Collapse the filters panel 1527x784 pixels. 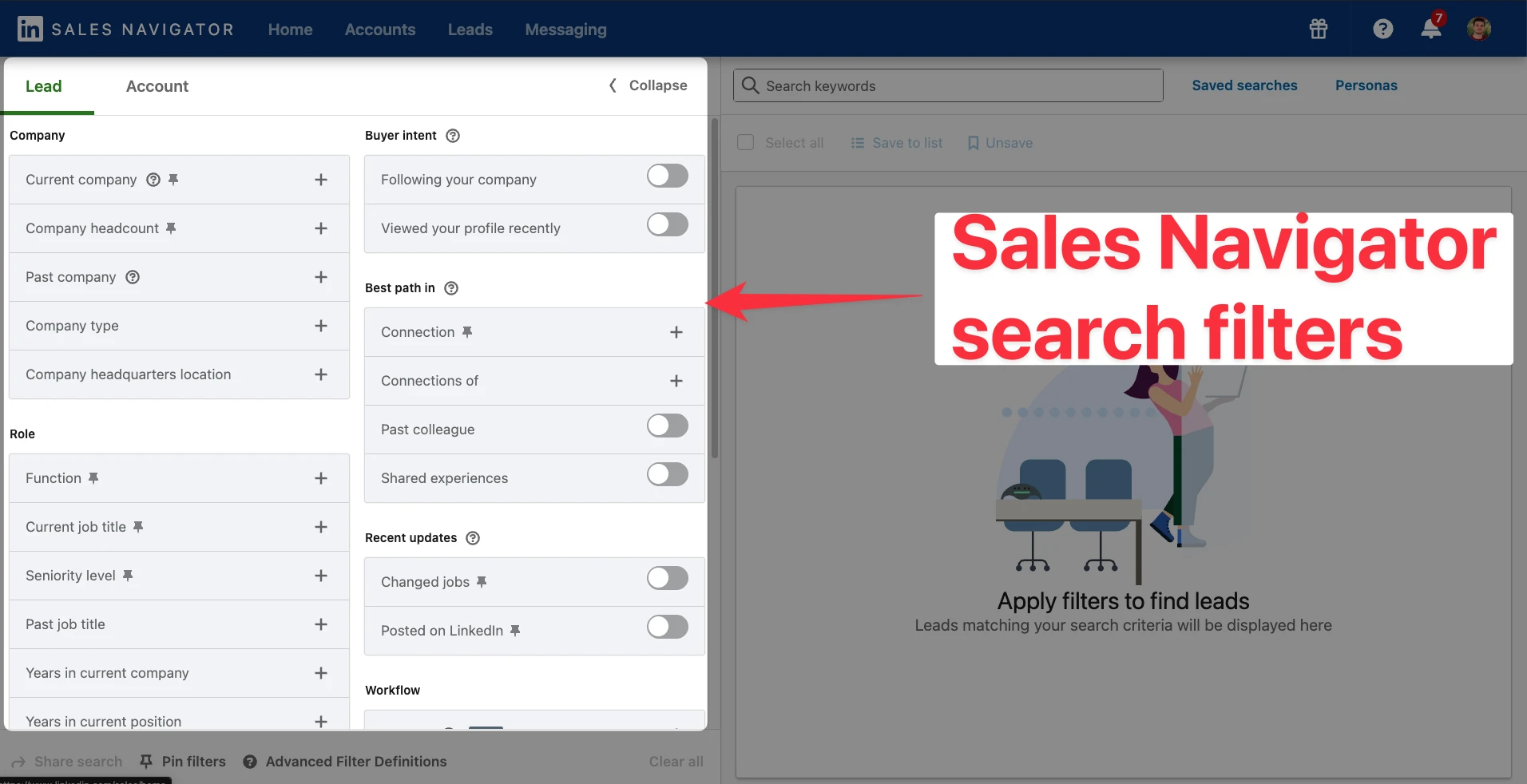coord(648,85)
